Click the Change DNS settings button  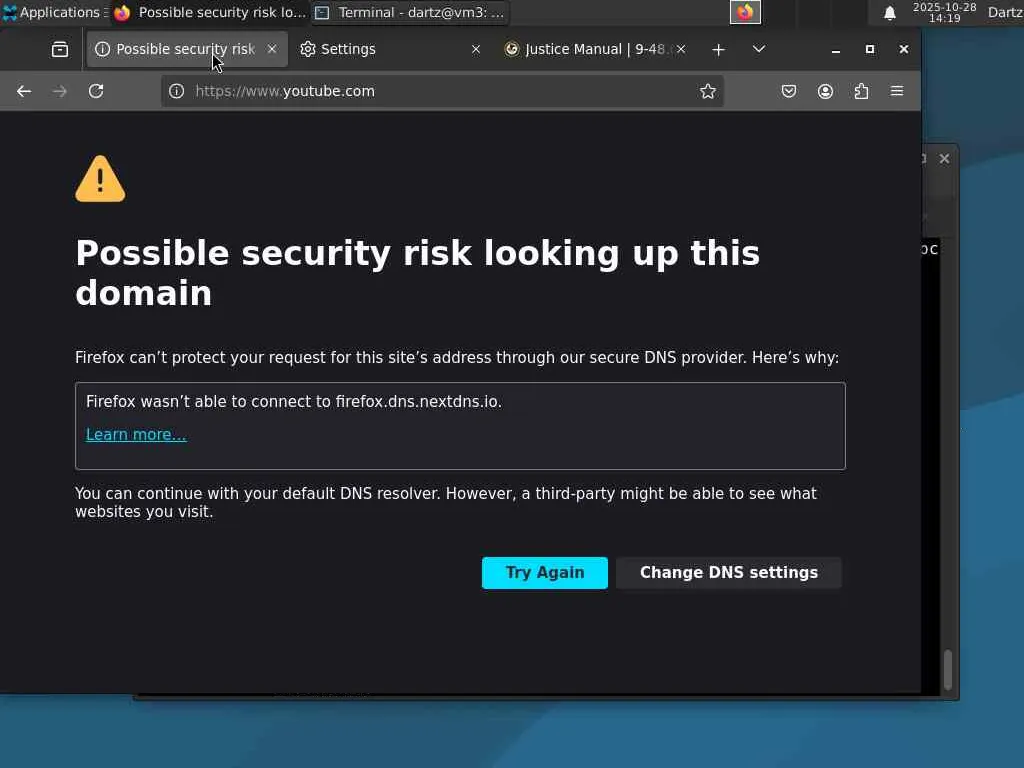tap(728, 573)
